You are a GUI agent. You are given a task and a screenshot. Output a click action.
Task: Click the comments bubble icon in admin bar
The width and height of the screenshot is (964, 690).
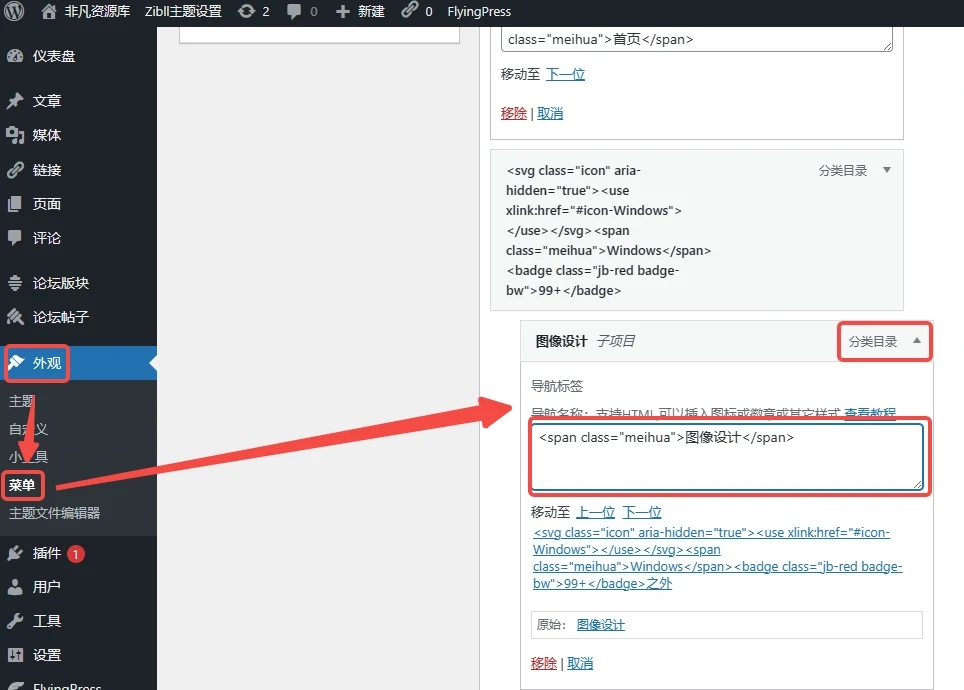295,12
